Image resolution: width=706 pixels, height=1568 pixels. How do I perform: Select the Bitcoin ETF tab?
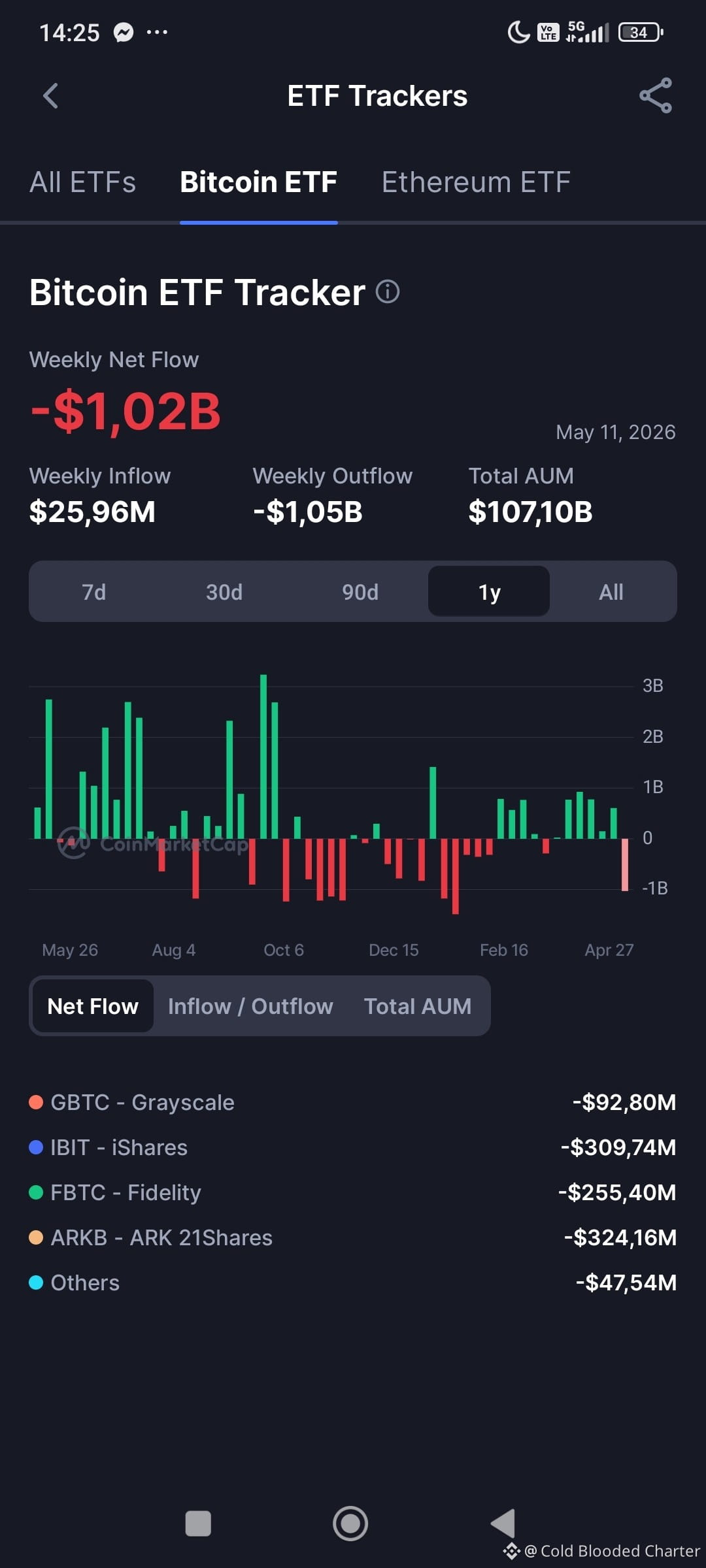coord(258,182)
